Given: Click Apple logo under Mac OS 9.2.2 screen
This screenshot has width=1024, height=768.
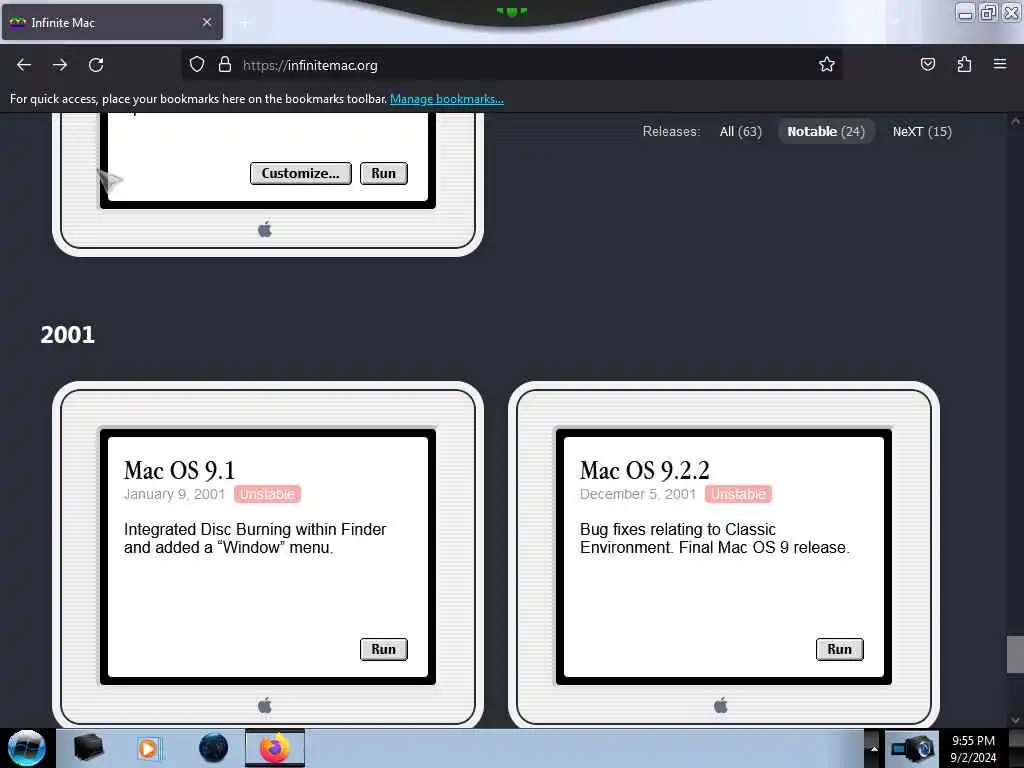Looking at the screenshot, I should (721, 705).
